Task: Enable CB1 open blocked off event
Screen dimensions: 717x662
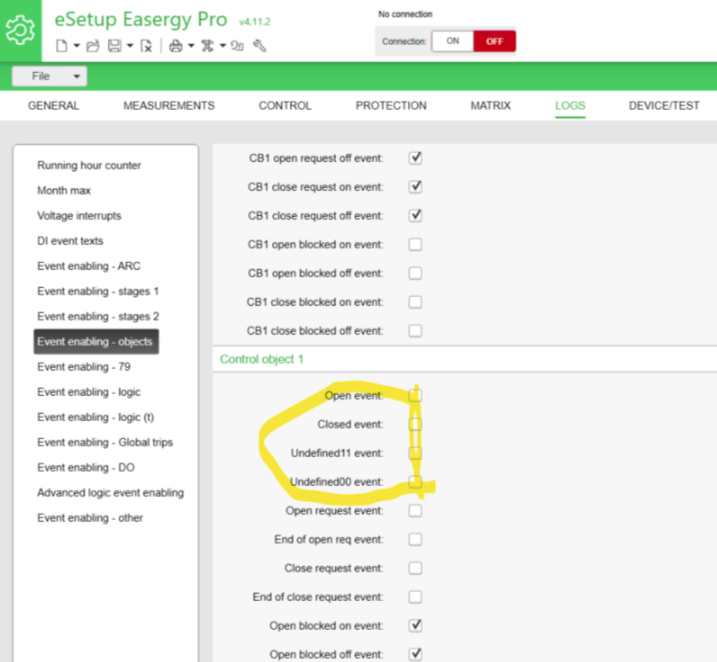Action: pos(415,273)
